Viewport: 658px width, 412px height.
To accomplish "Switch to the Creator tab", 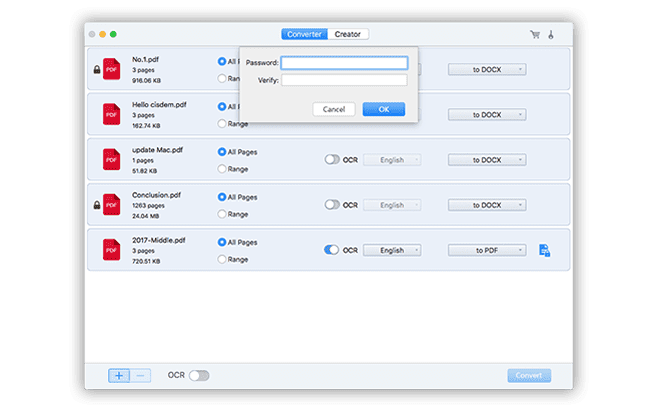I will pyautogui.click(x=348, y=34).
